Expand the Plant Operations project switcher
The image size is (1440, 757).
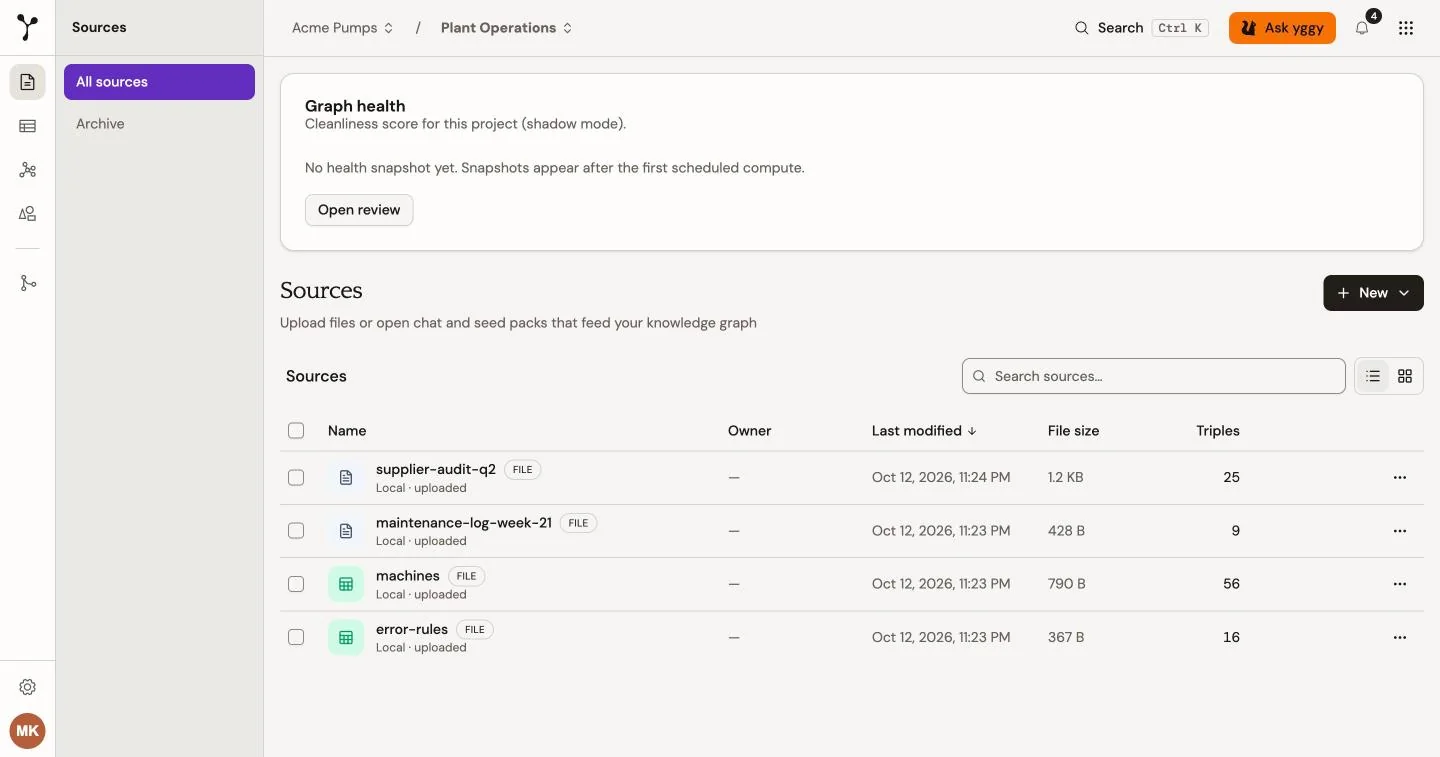tap(507, 28)
